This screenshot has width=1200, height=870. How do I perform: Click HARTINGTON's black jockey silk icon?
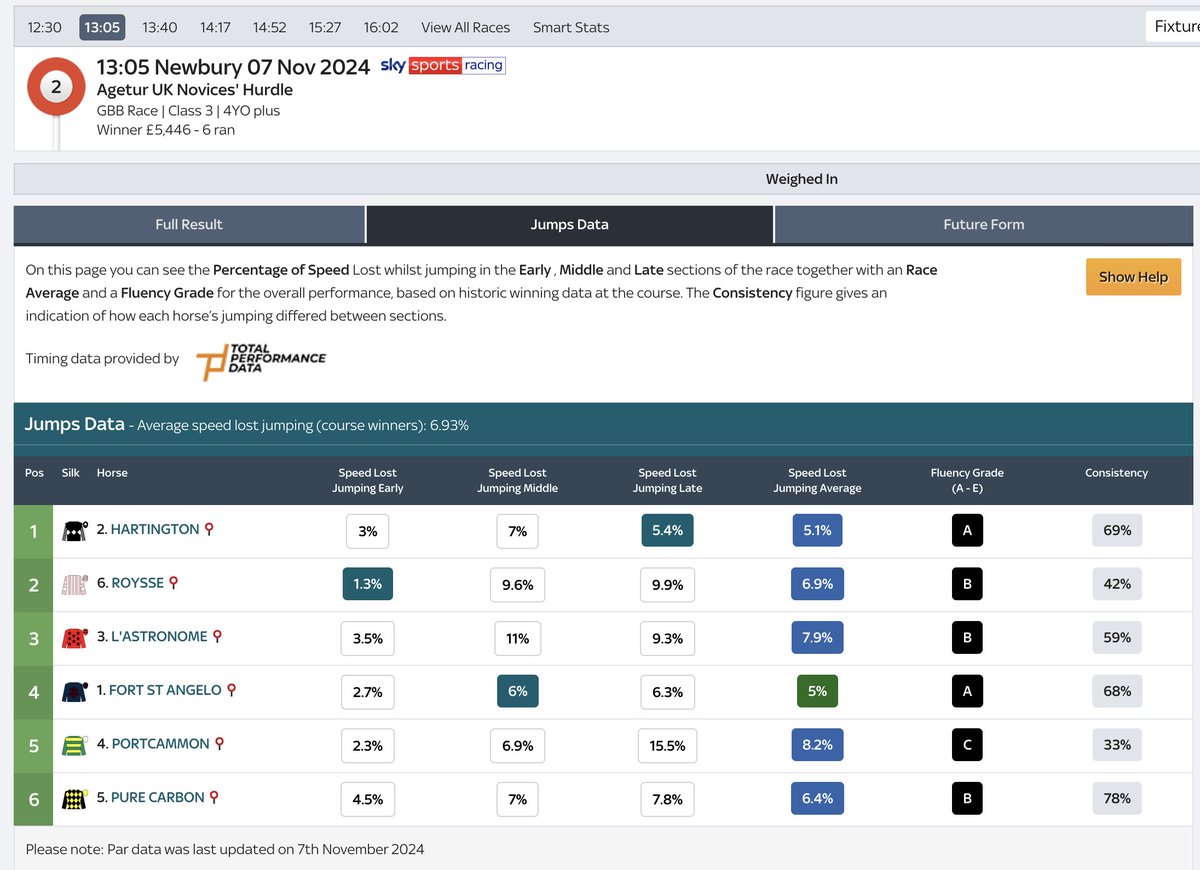(x=73, y=531)
